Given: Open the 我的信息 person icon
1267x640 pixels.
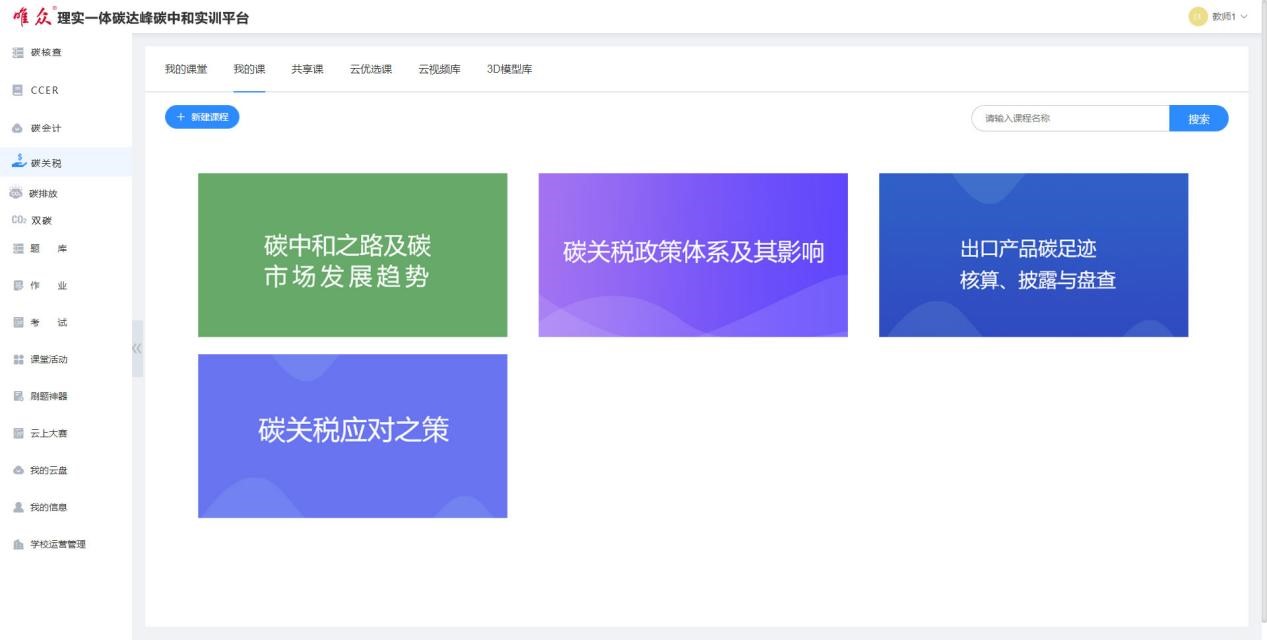Looking at the screenshot, I should (17, 507).
